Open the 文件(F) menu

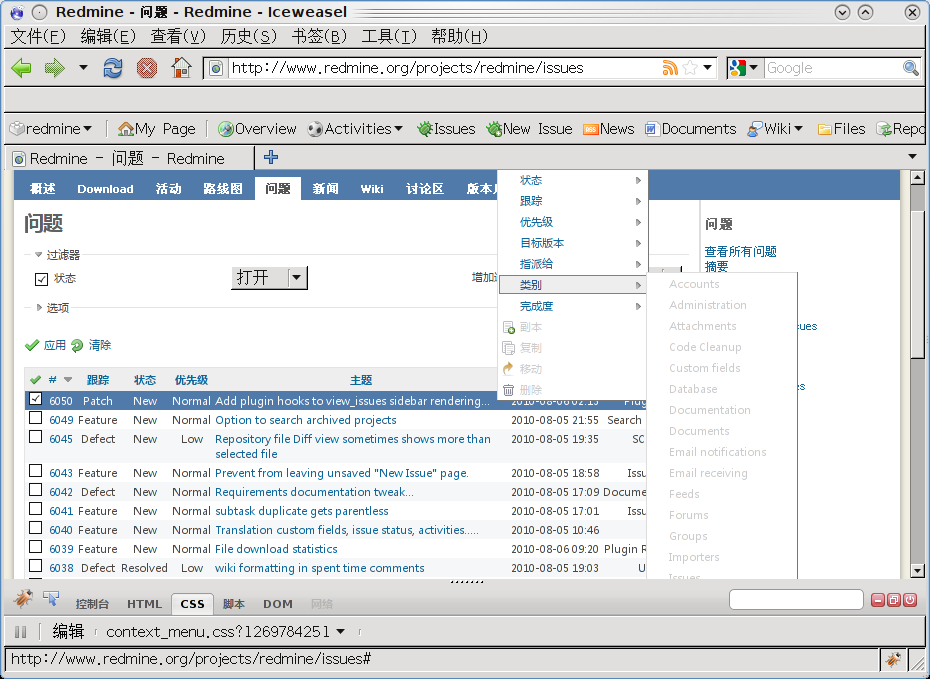coord(38,36)
